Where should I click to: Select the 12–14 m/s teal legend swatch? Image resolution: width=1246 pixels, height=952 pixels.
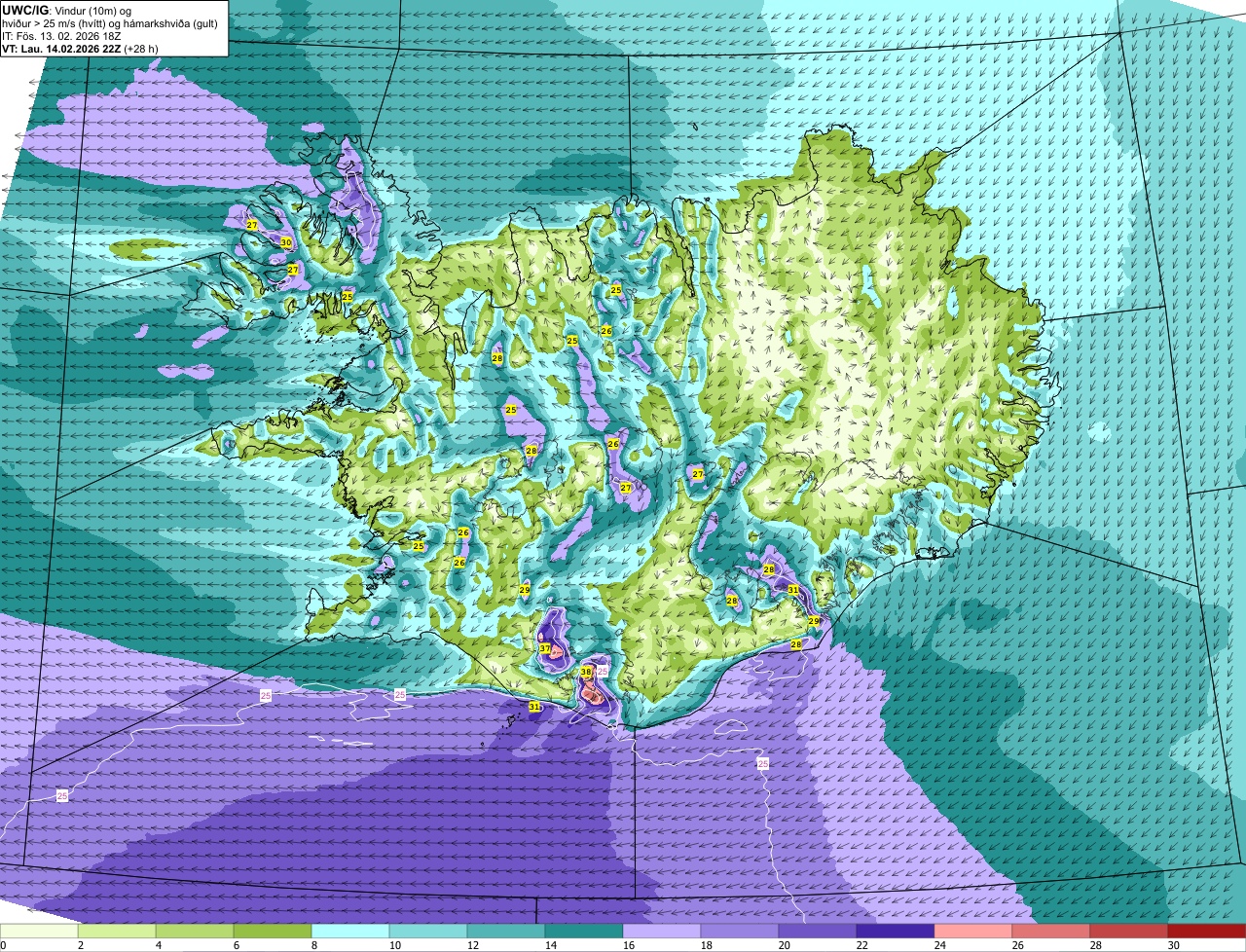pyautogui.click(x=506, y=931)
